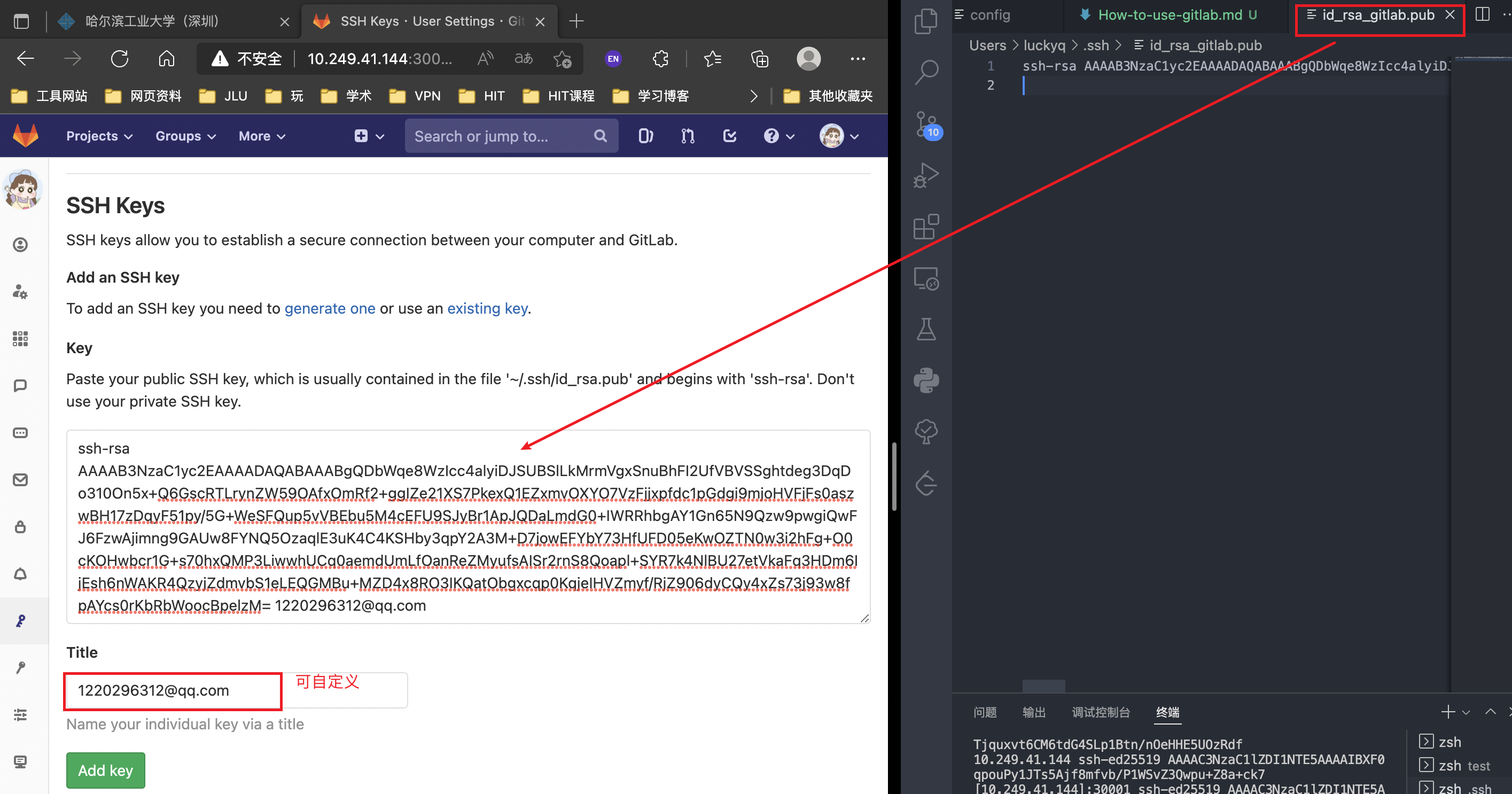Click browser home button

[x=167, y=59]
